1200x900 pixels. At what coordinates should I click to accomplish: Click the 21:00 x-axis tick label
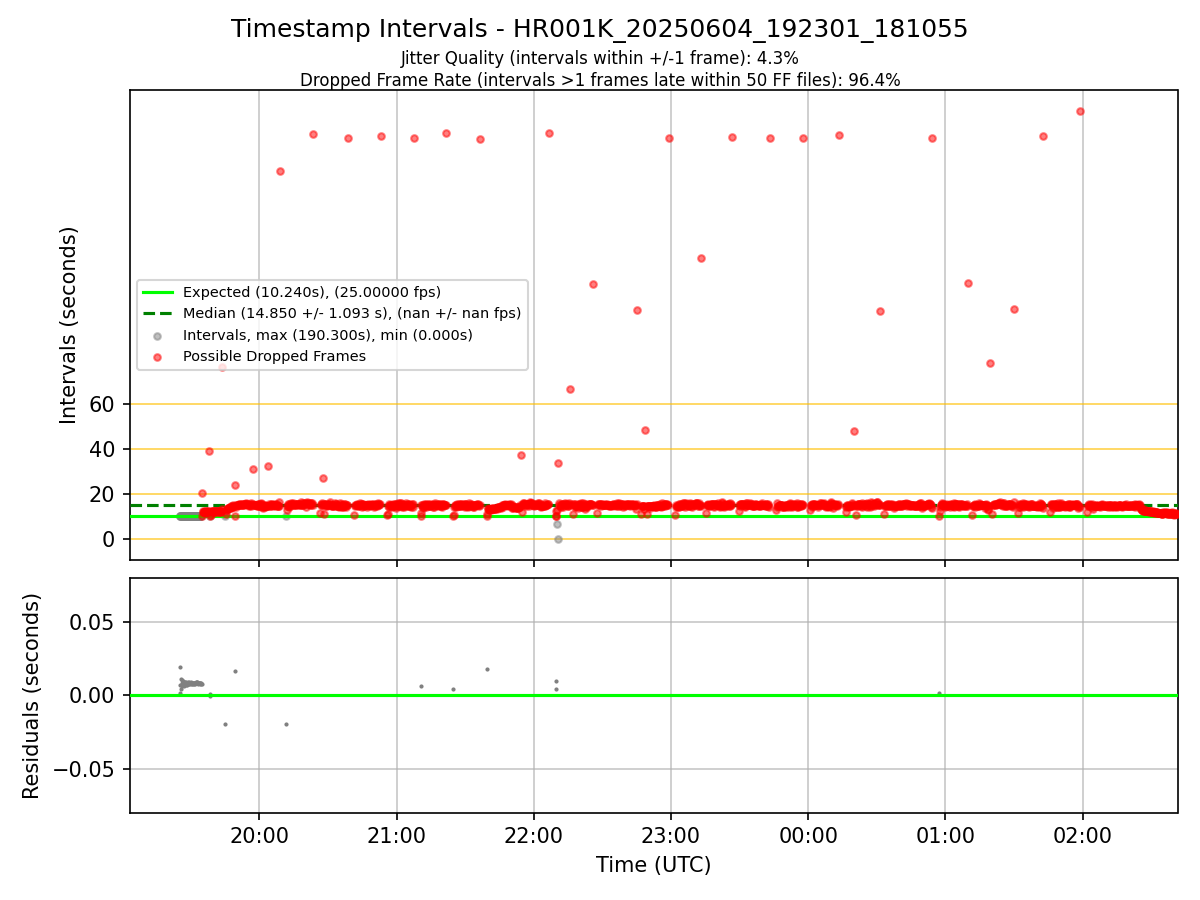pos(397,834)
